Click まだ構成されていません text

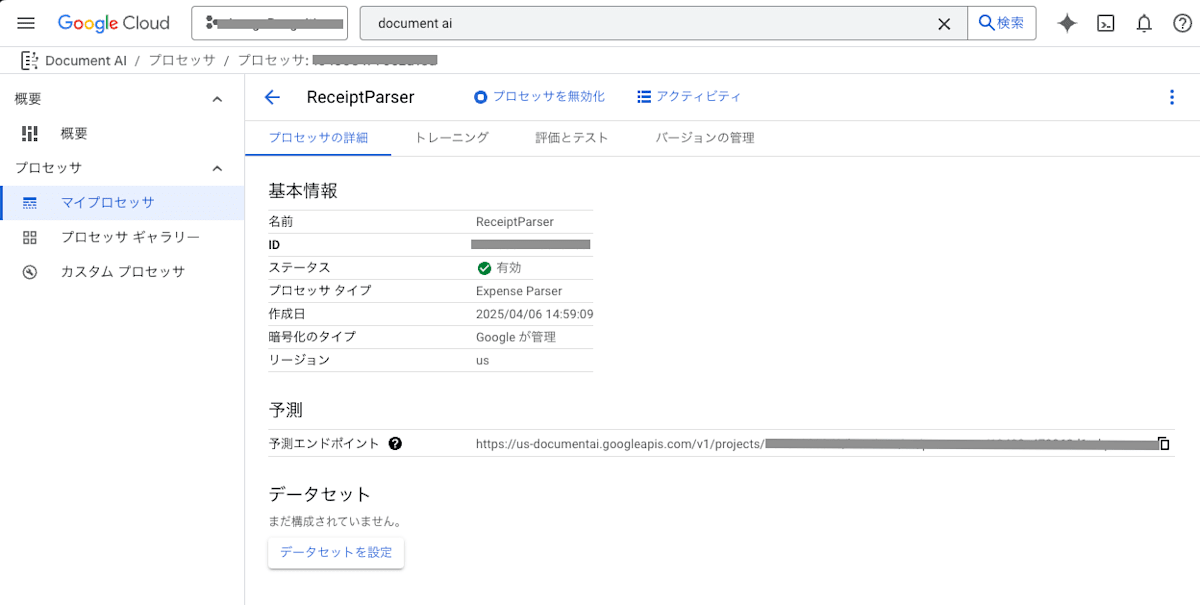point(335,521)
